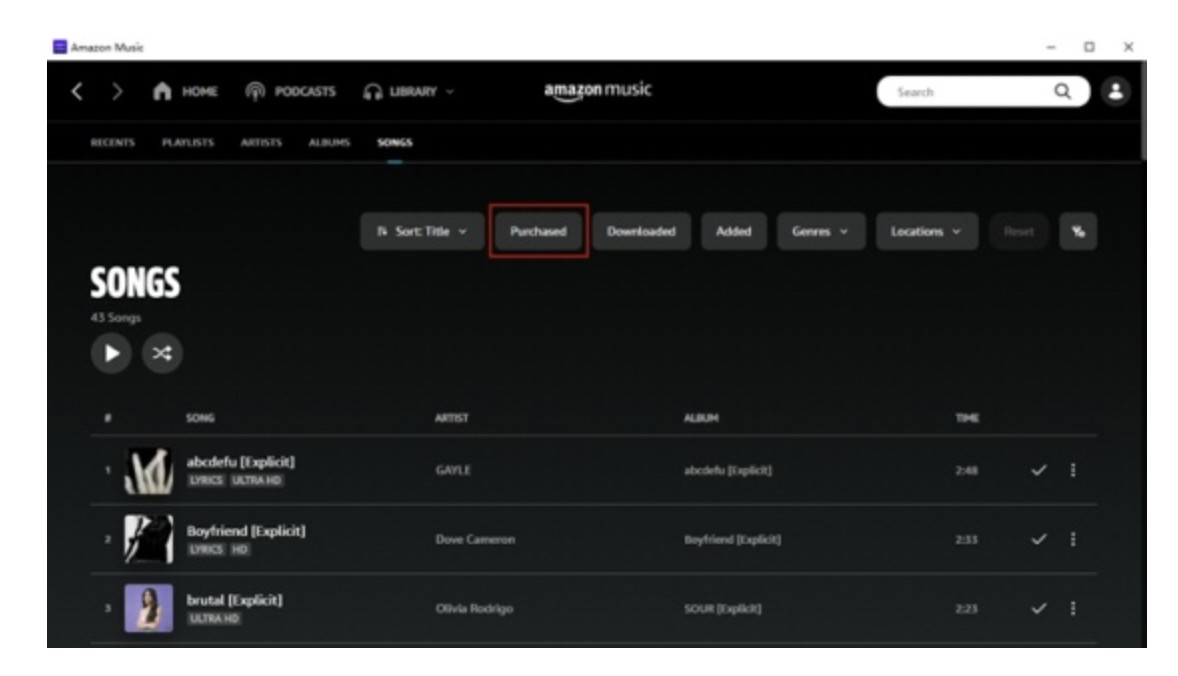Select the Songs tab
This screenshot has height=676, width=1178.
pos(395,143)
